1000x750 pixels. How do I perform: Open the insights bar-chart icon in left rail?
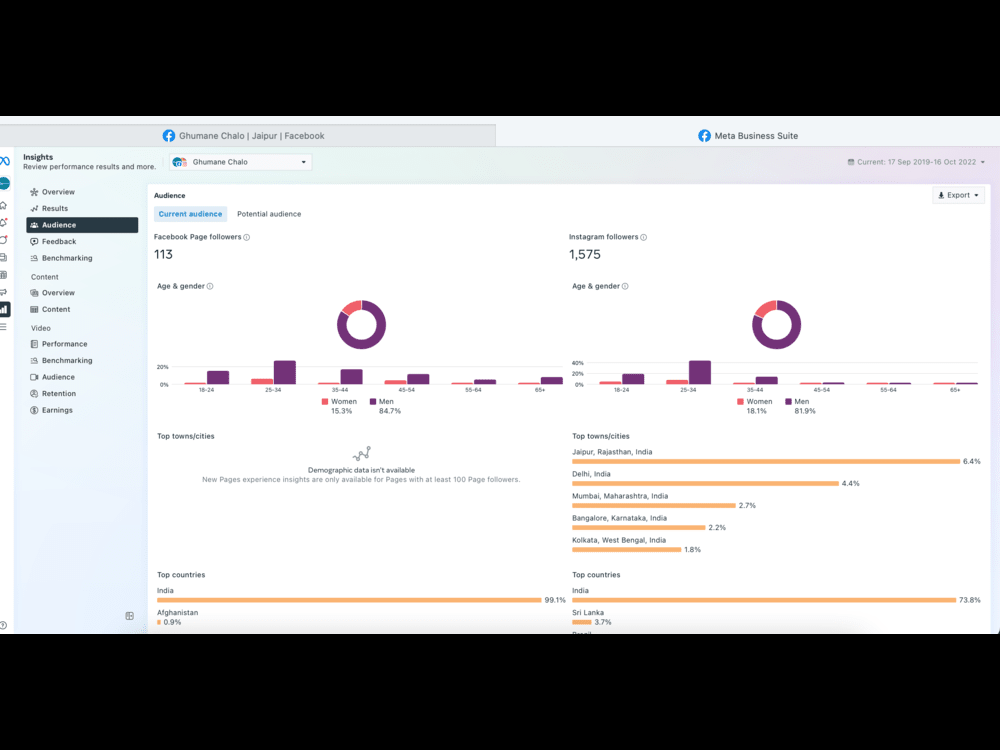[4, 309]
